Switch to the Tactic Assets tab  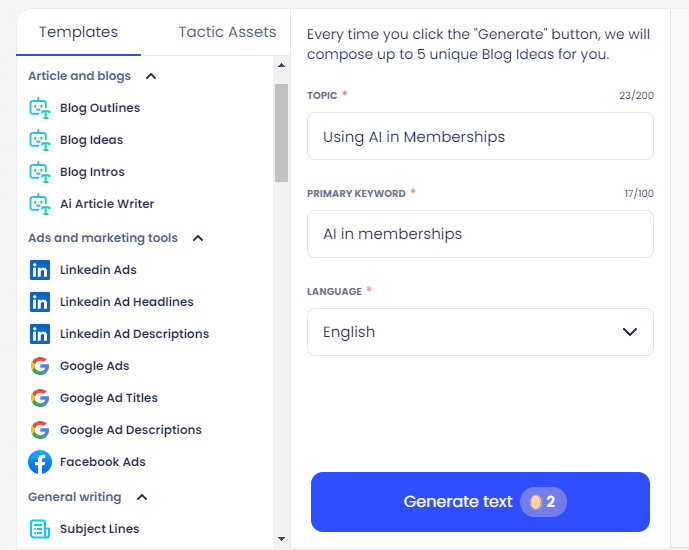point(227,32)
